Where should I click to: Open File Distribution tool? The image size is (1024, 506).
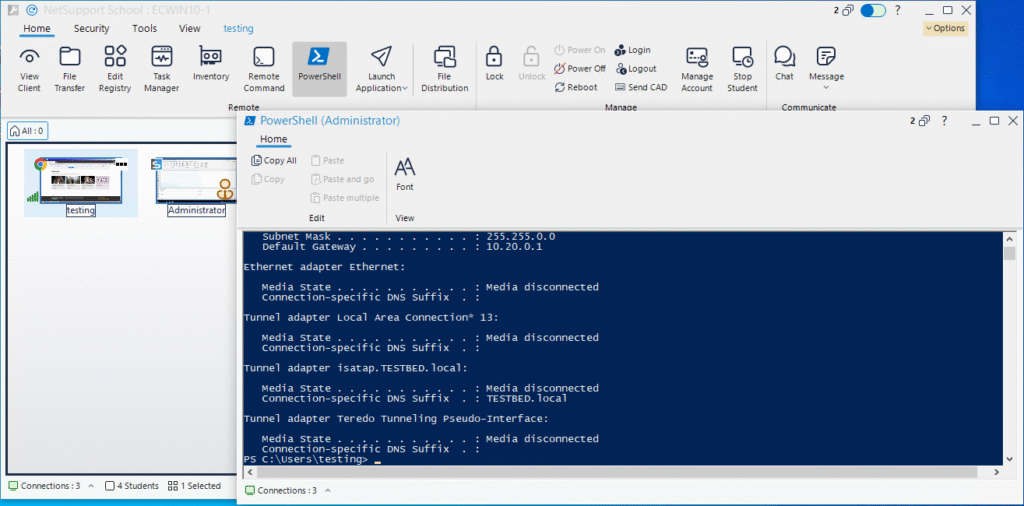(x=445, y=69)
